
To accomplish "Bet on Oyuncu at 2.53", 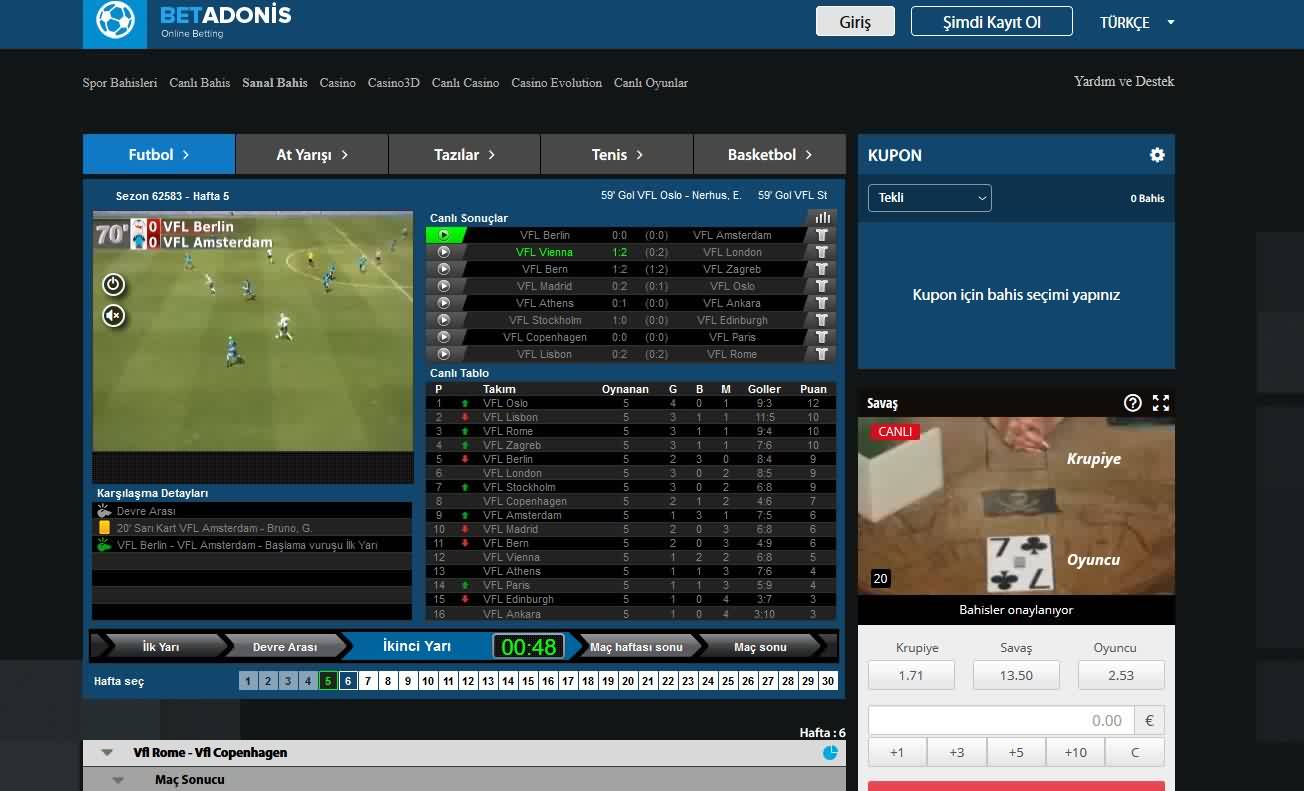I will point(1121,675).
